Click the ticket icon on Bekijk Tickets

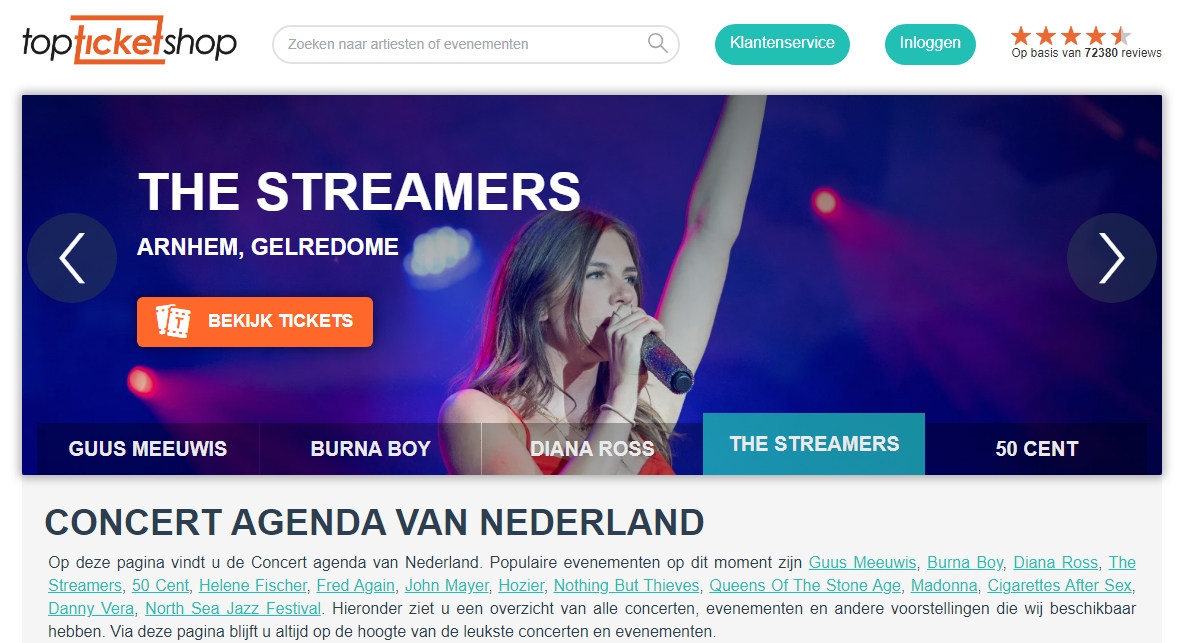pos(173,322)
